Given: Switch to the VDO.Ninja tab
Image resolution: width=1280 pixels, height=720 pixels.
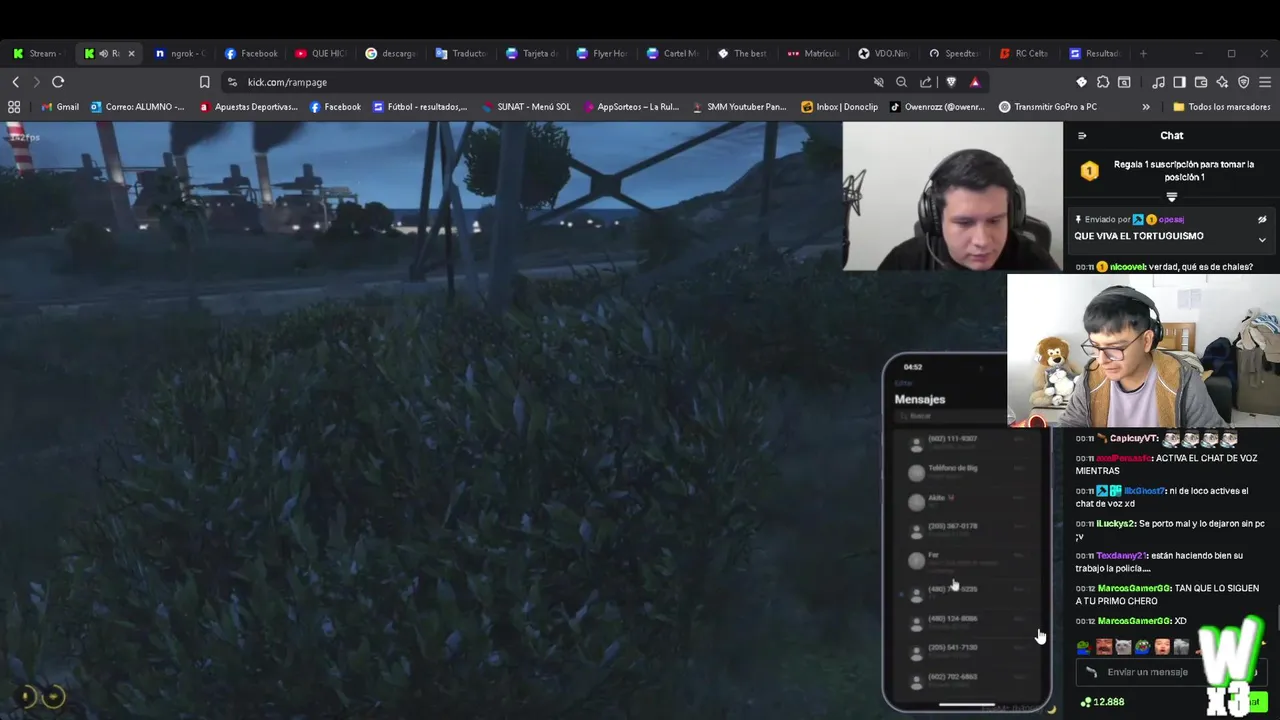Looking at the screenshot, I should tap(884, 53).
